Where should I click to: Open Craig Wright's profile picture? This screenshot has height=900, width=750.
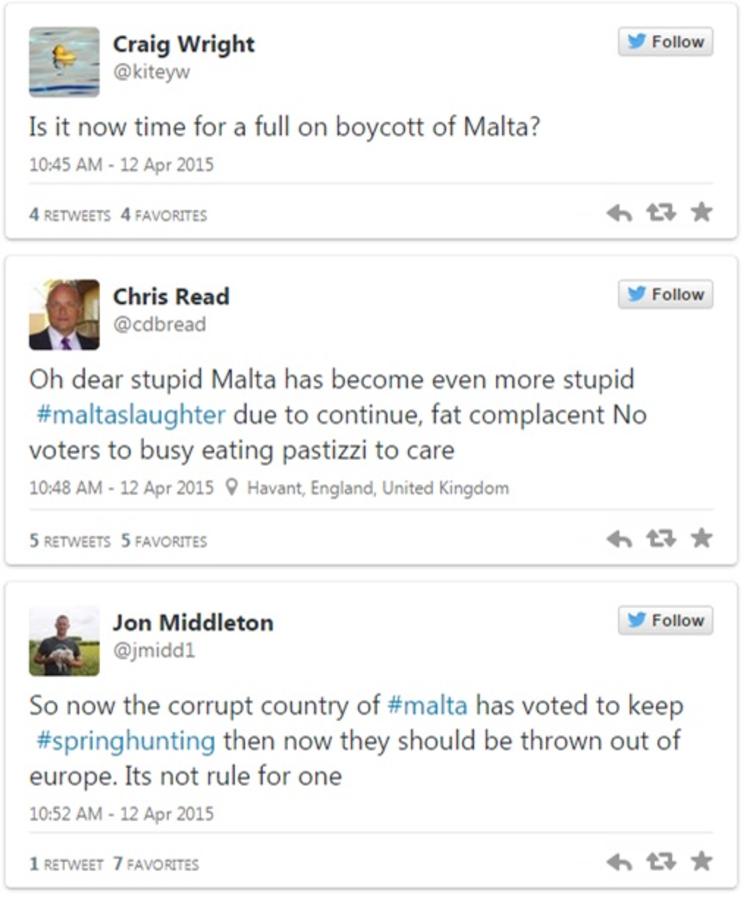tap(64, 62)
